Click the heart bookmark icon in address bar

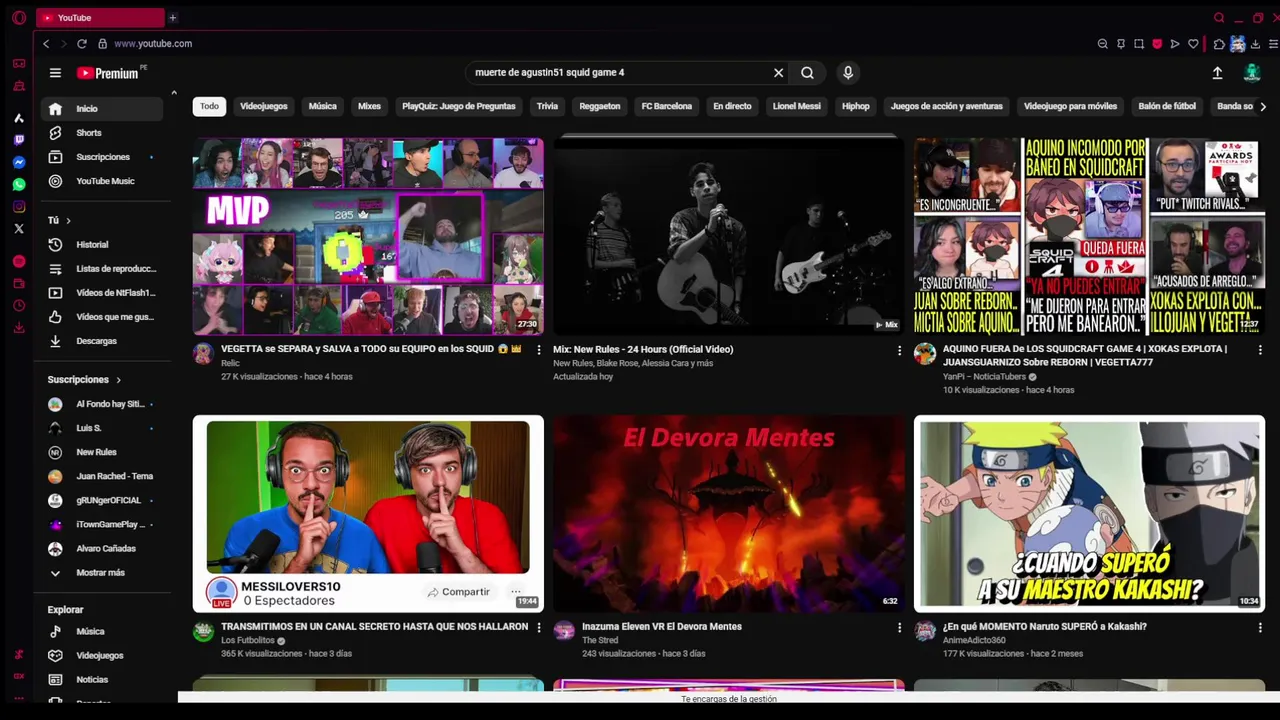tap(1193, 44)
